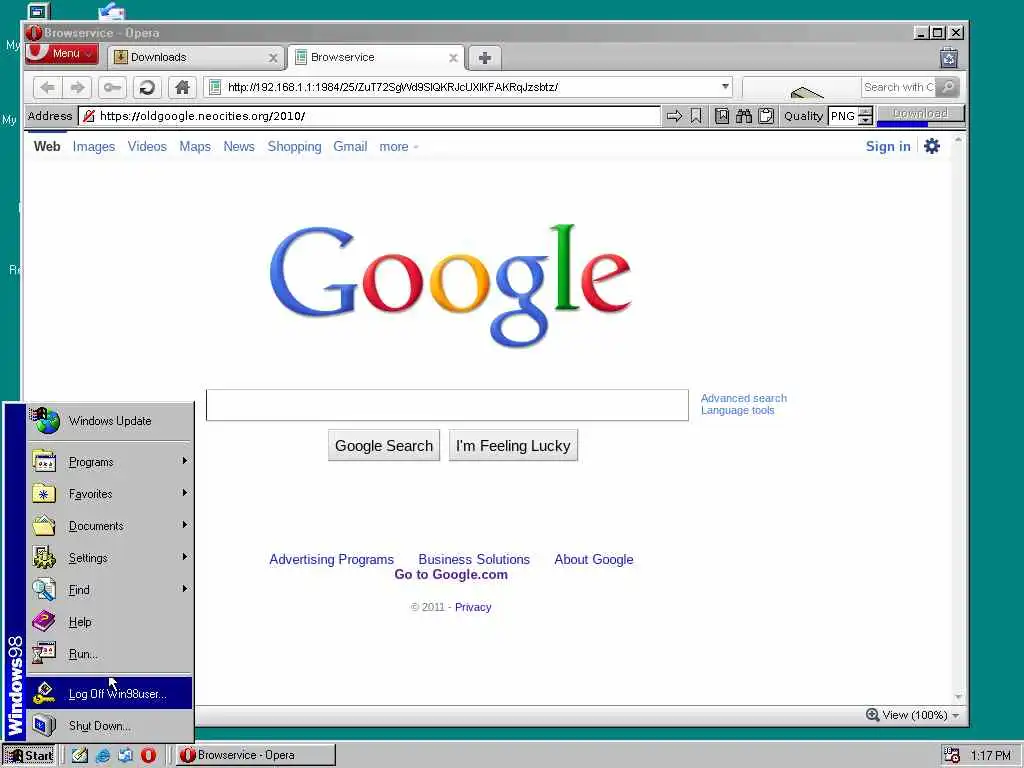Open Google Shopping link
The height and width of the screenshot is (768, 1024).
[x=294, y=147]
